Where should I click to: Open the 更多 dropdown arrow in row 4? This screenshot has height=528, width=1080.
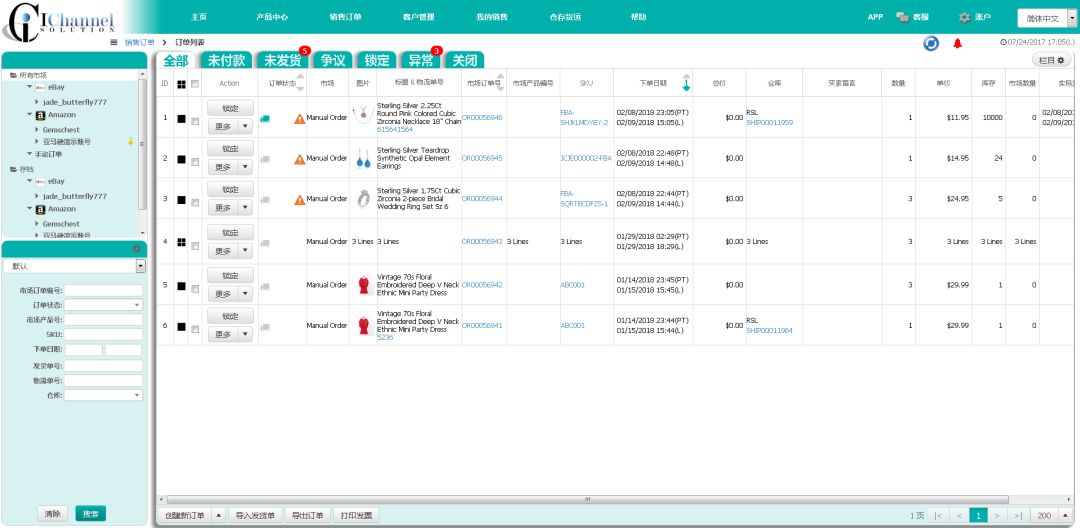[x=246, y=251]
